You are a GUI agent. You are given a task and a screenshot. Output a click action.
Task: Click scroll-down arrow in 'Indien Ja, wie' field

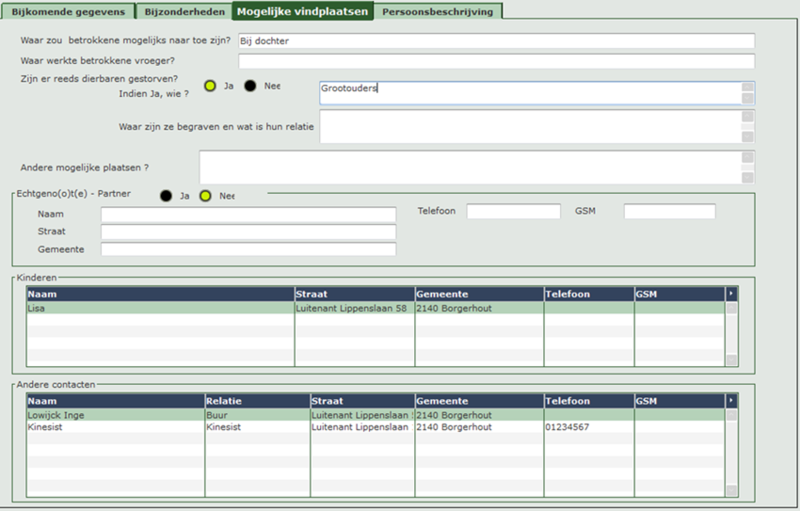coord(747,99)
